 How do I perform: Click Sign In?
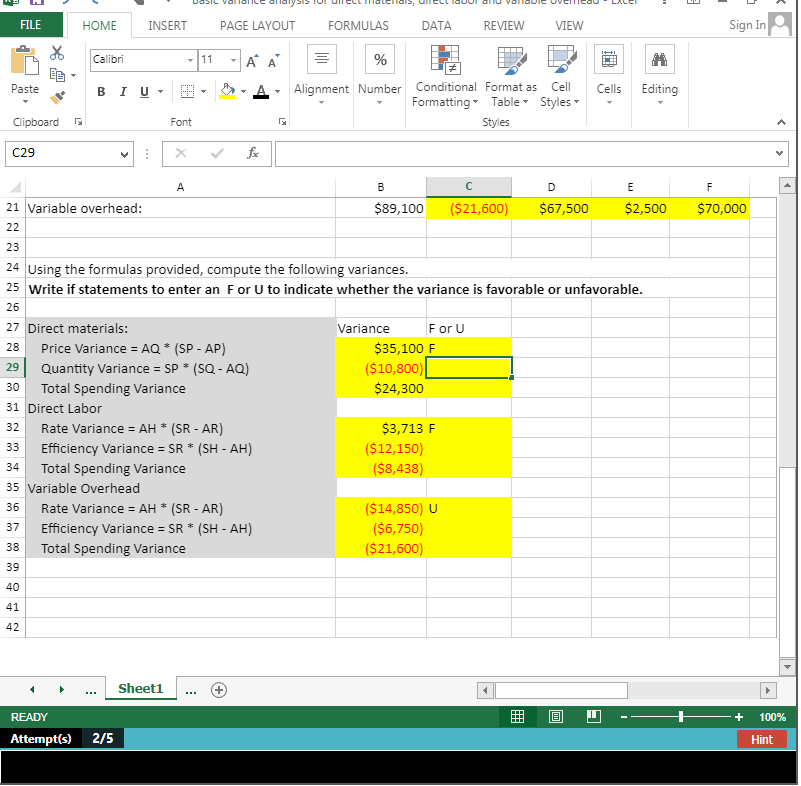point(747,25)
